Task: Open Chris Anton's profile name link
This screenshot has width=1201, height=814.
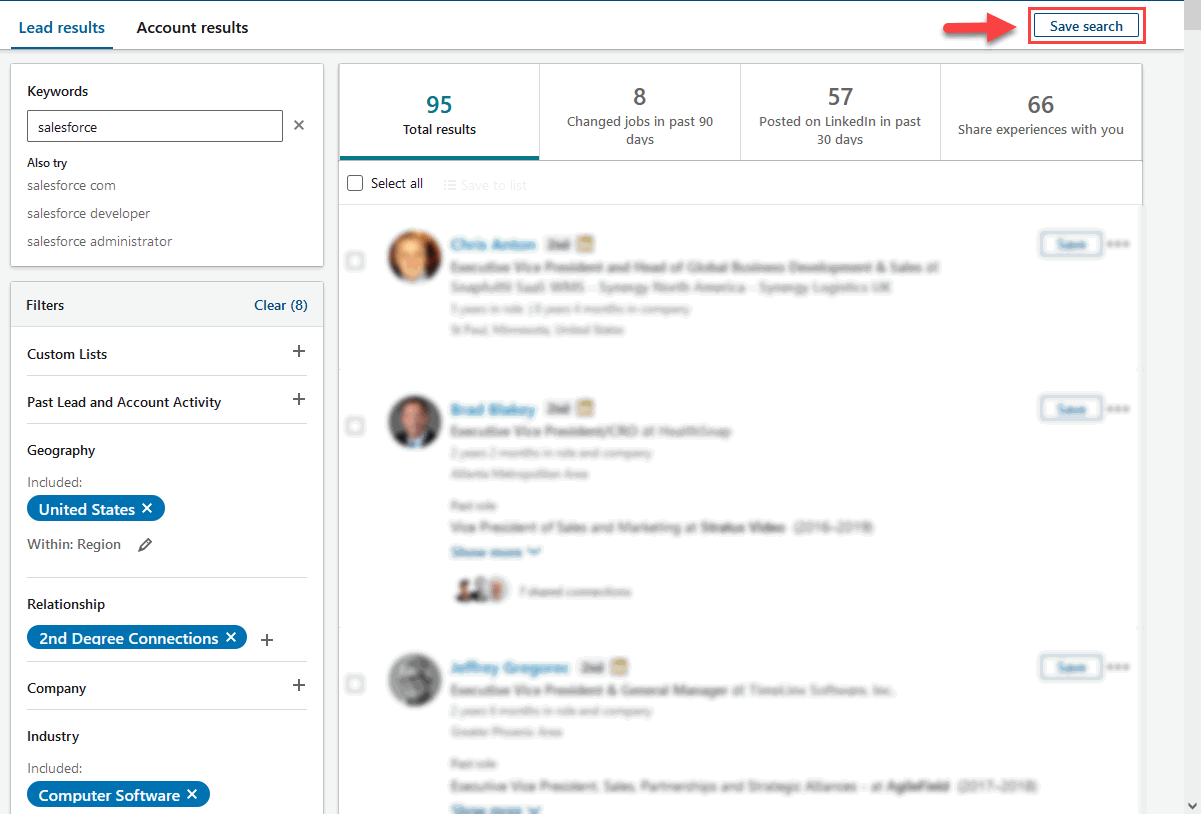Action: tap(493, 244)
